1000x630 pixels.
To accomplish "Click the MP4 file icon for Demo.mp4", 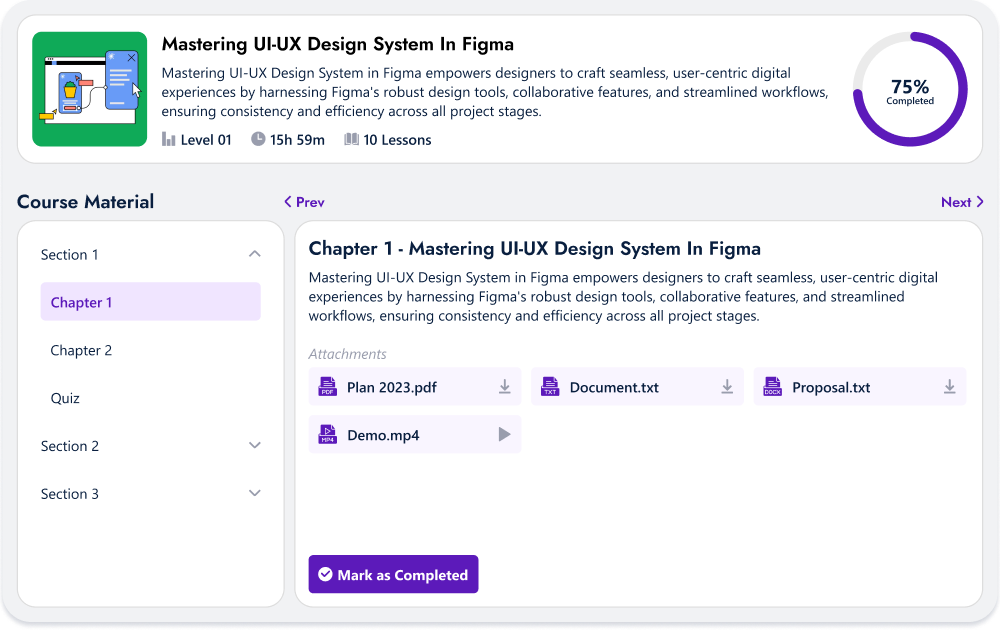I will [327, 435].
